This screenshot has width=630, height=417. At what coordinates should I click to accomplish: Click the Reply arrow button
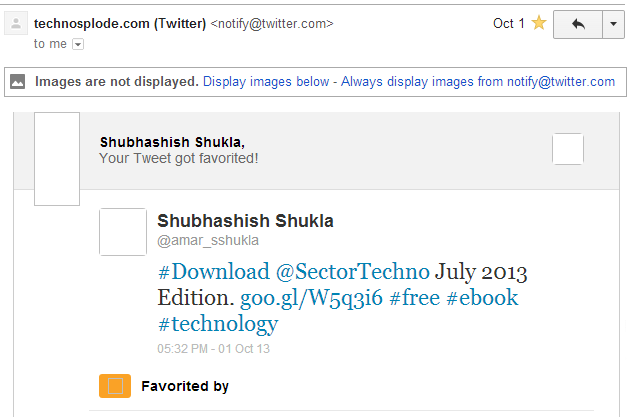(577, 24)
